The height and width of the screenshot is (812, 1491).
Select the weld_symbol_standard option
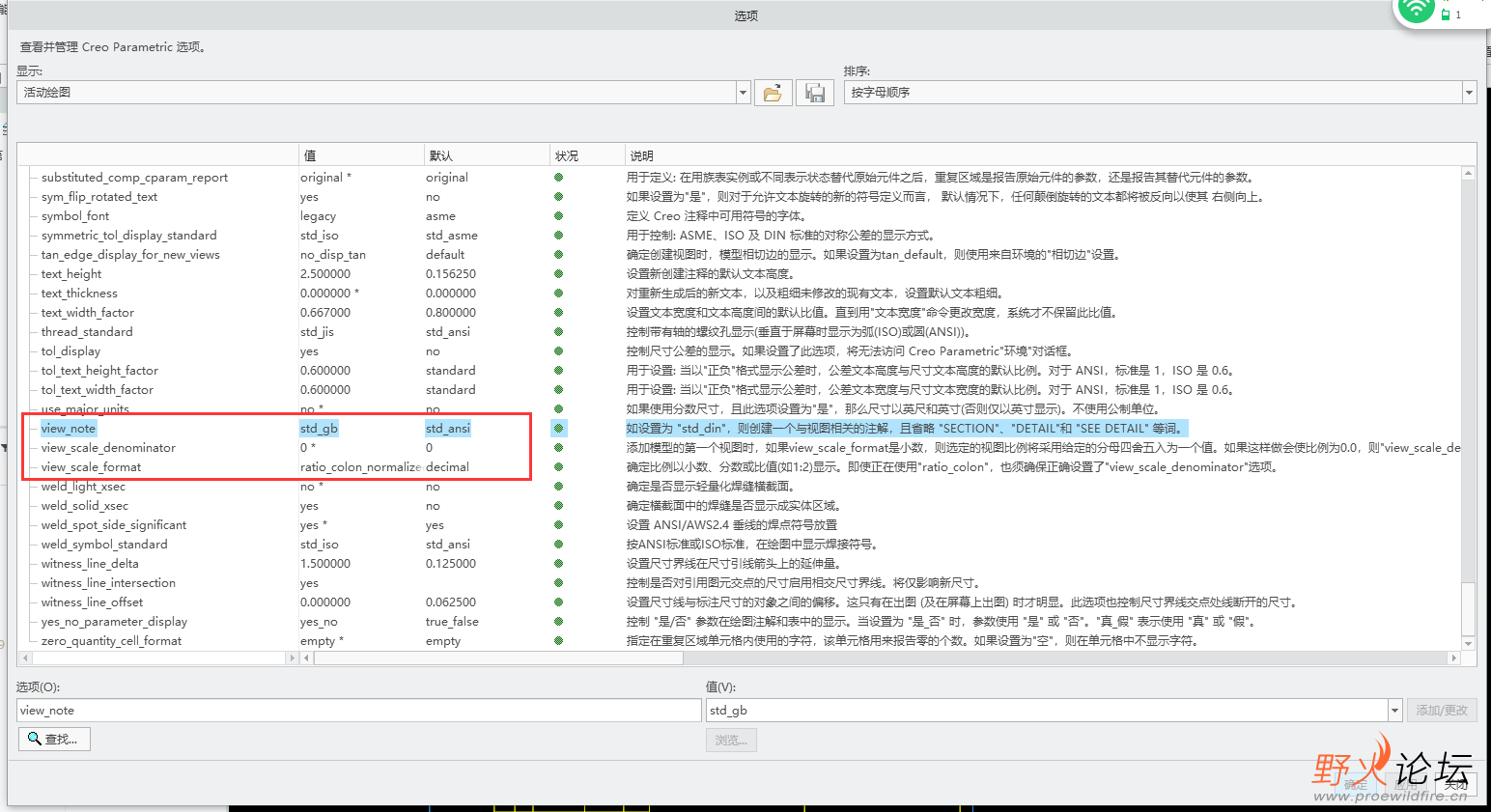104,544
